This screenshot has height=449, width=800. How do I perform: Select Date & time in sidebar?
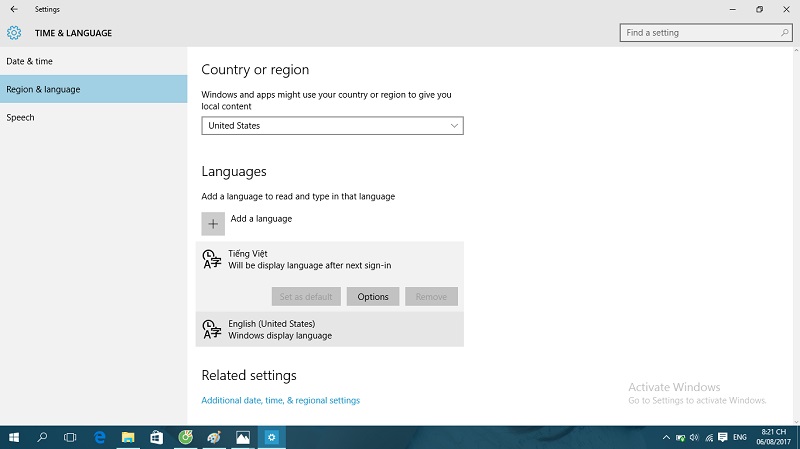(x=93, y=61)
